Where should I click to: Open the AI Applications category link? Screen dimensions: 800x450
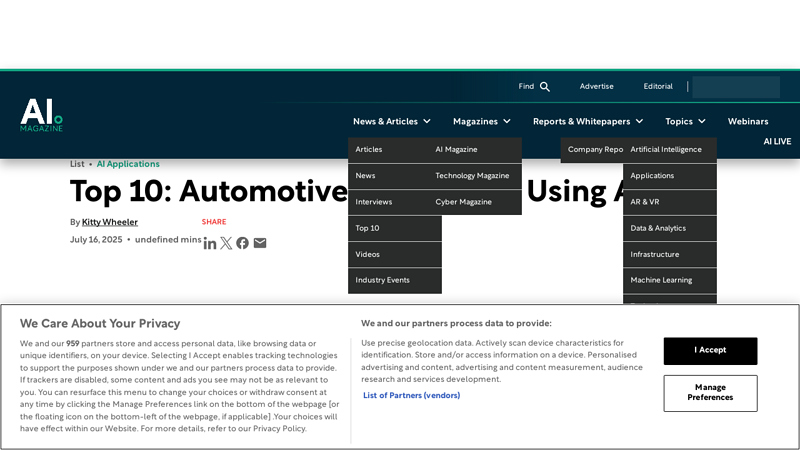128,164
